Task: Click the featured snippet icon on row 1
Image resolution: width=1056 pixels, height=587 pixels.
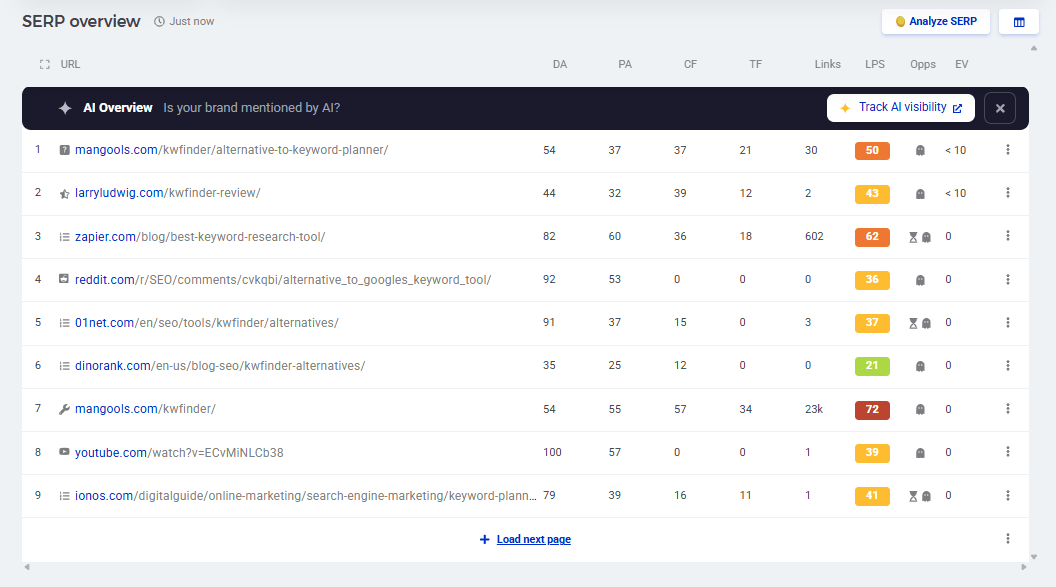Action: tap(64, 150)
